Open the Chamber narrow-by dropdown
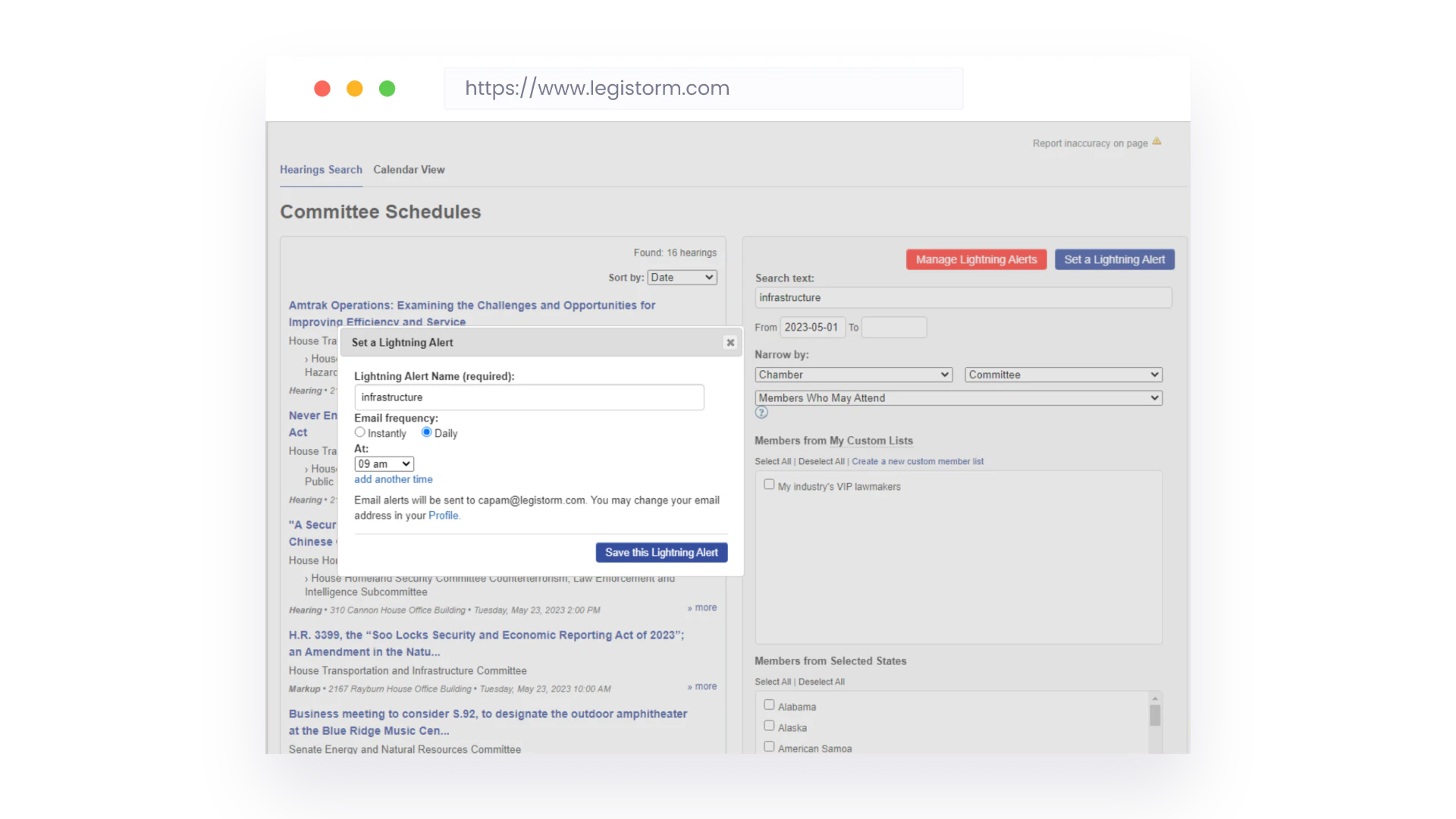 (x=852, y=374)
